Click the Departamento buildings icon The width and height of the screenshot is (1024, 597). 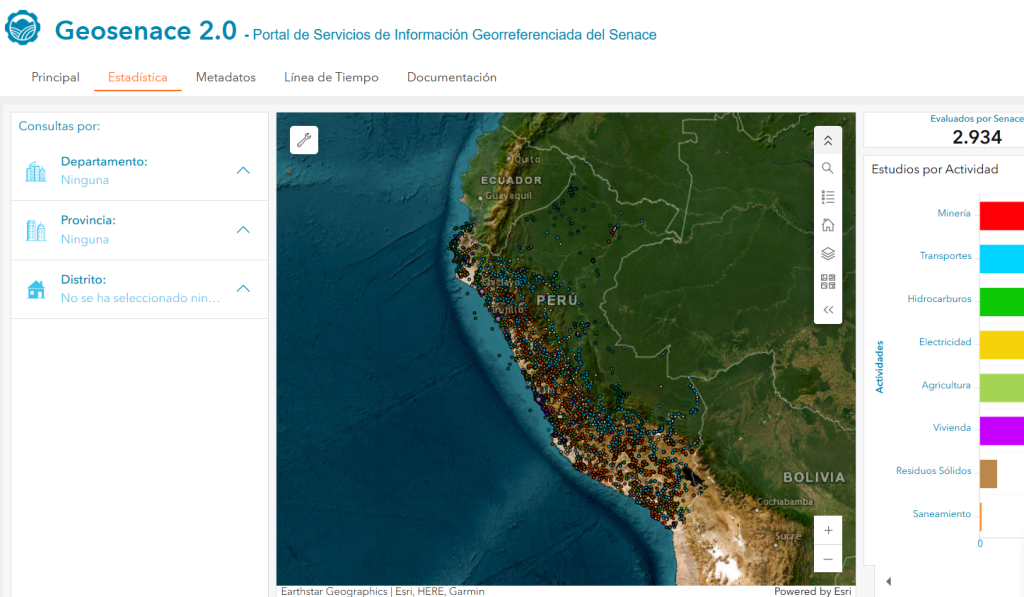(36, 171)
